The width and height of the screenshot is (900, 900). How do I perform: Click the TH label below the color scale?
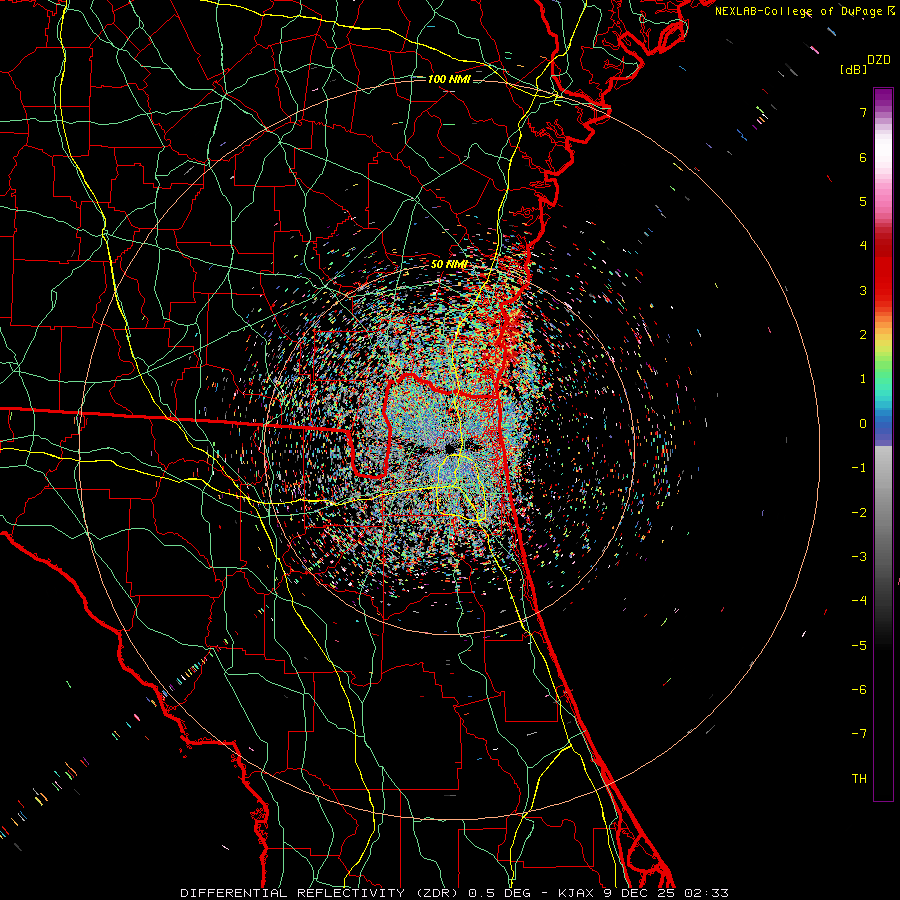click(x=859, y=779)
